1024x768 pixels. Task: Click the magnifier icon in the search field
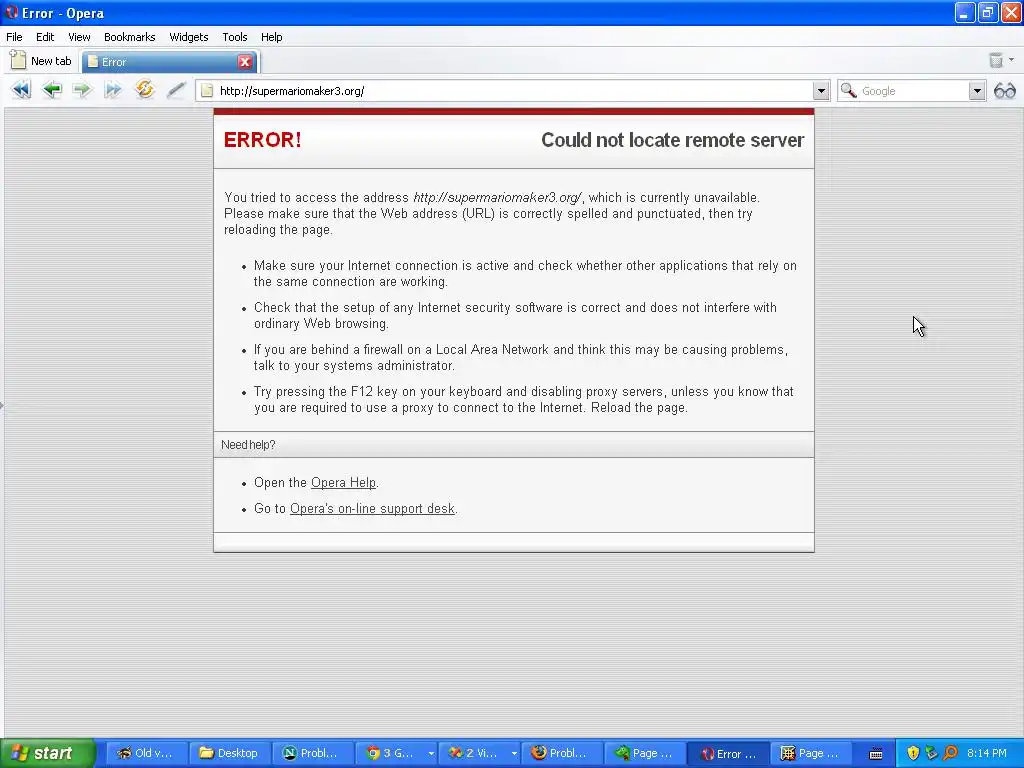(848, 90)
